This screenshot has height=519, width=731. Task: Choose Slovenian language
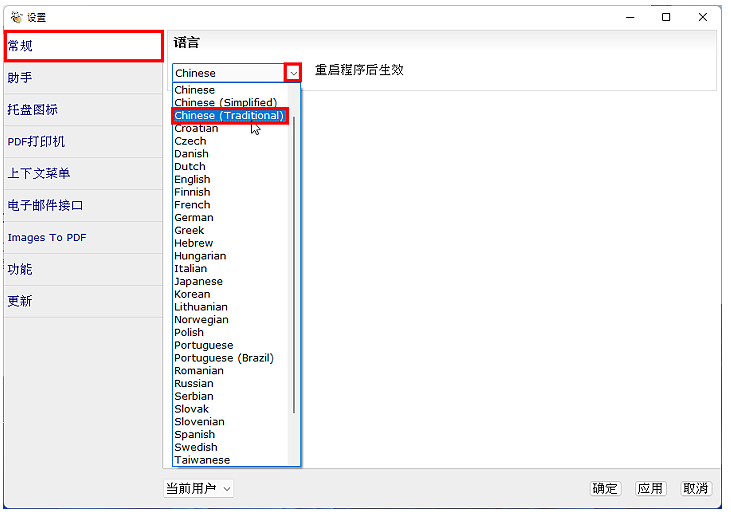(x=230, y=422)
